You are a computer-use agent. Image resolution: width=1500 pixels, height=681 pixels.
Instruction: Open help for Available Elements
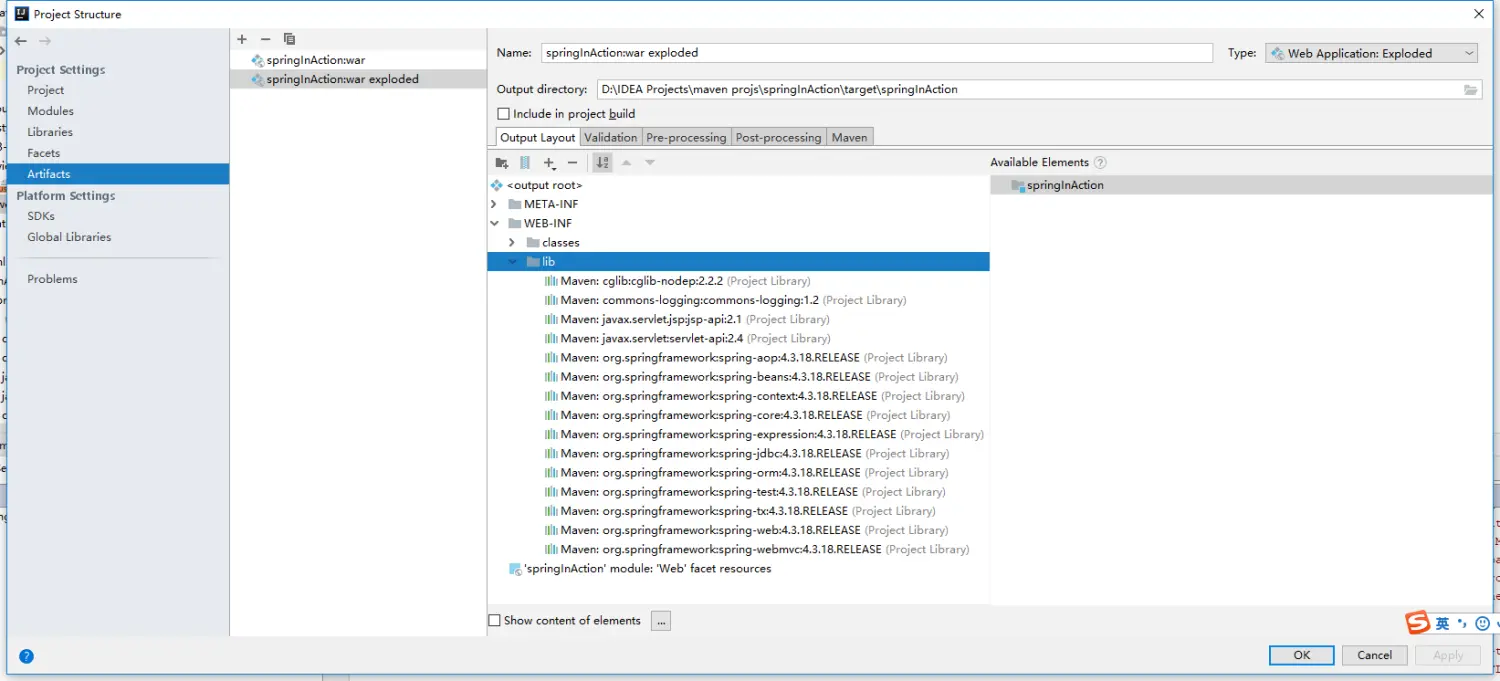[1100, 162]
